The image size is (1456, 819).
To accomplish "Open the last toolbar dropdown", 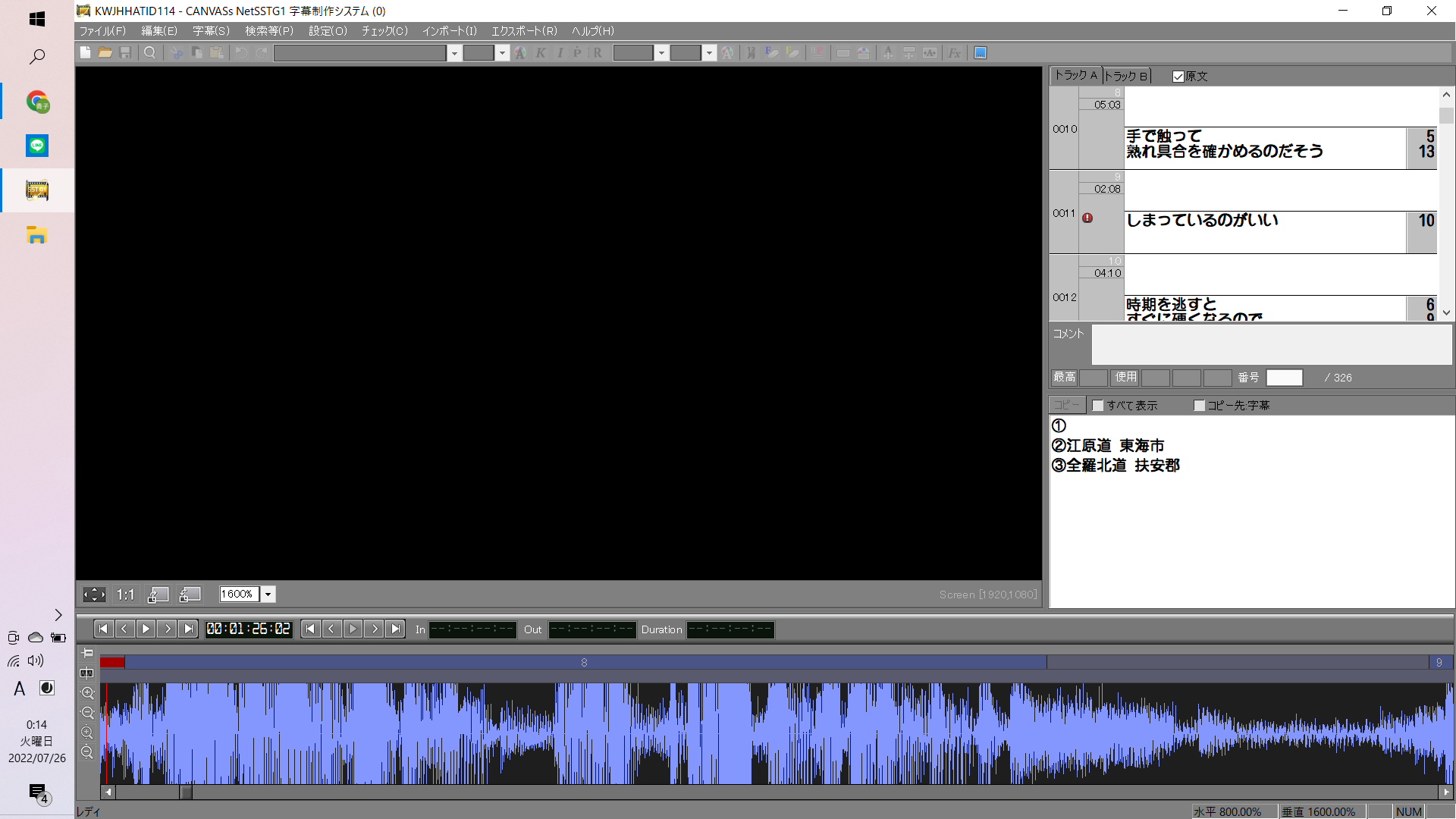I will pos(709,52).
